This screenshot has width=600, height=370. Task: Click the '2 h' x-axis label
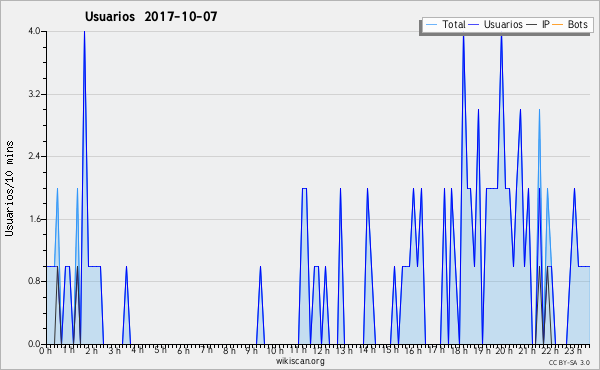click(91, 350)
